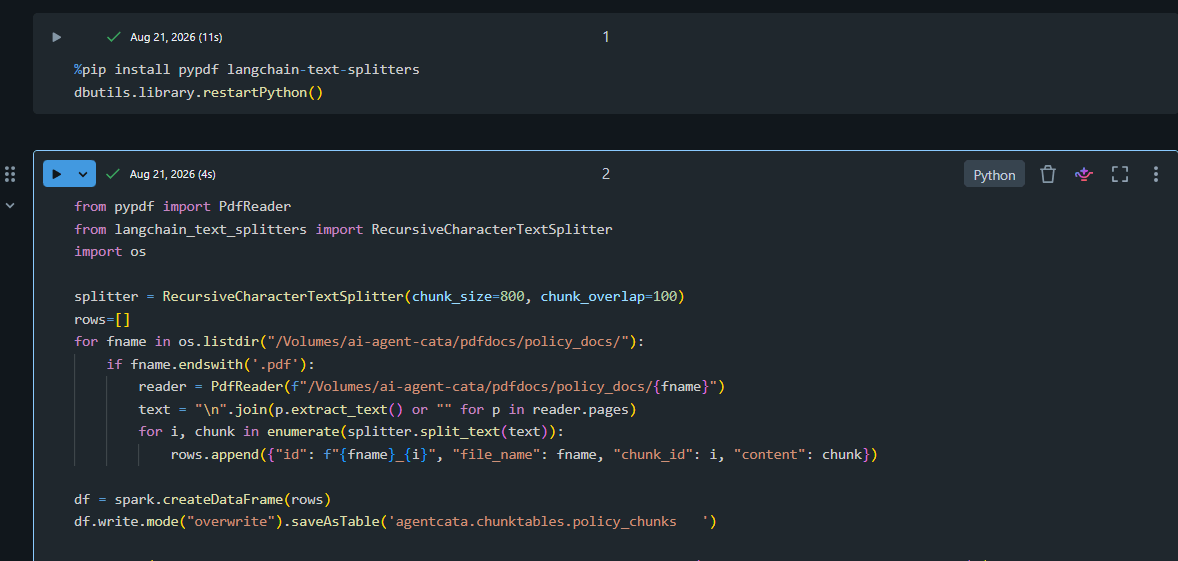Click the green checkmark status of cell 2
The width and height of the screenshot is (1178, 561).
(x=113, y=174)
